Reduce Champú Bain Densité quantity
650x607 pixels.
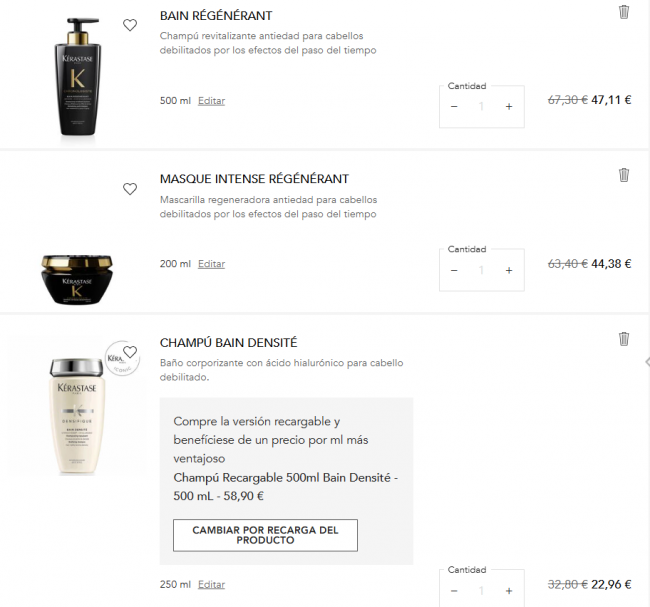(454, 591)
